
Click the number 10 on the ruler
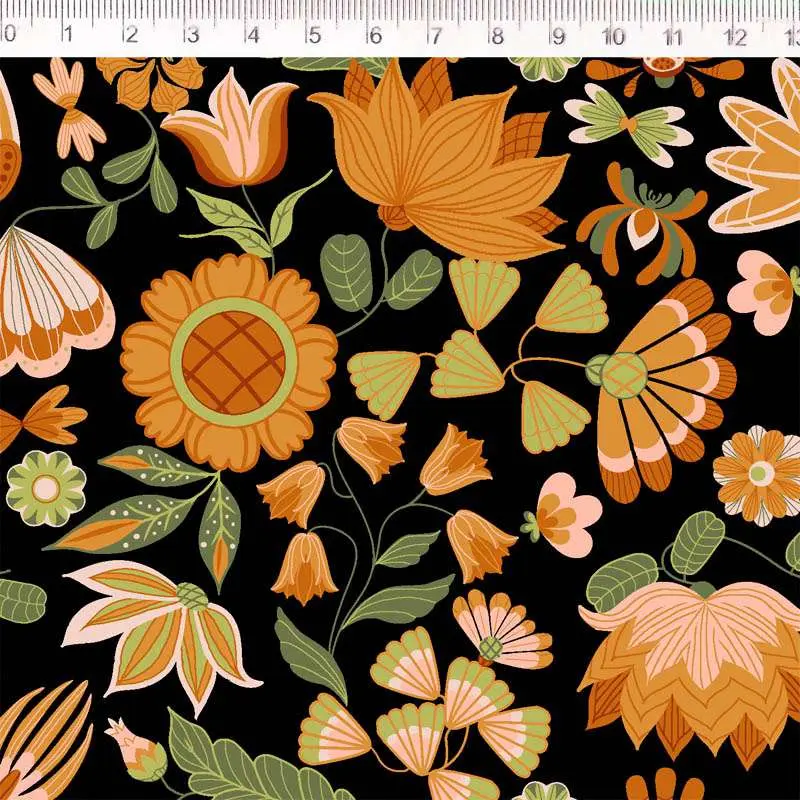pos(613,36)
